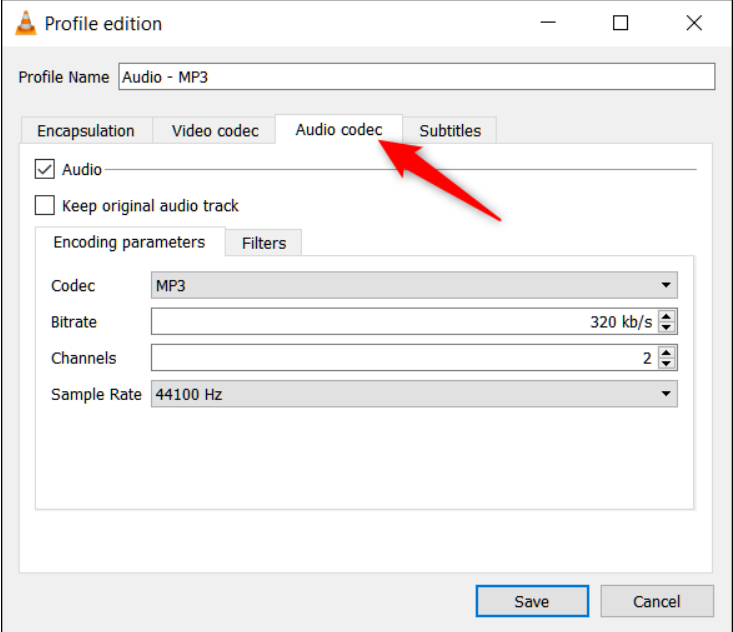This screenshot has width=733, height=632.
Task: Cancel profile editing
Action: tap(657, 601)
